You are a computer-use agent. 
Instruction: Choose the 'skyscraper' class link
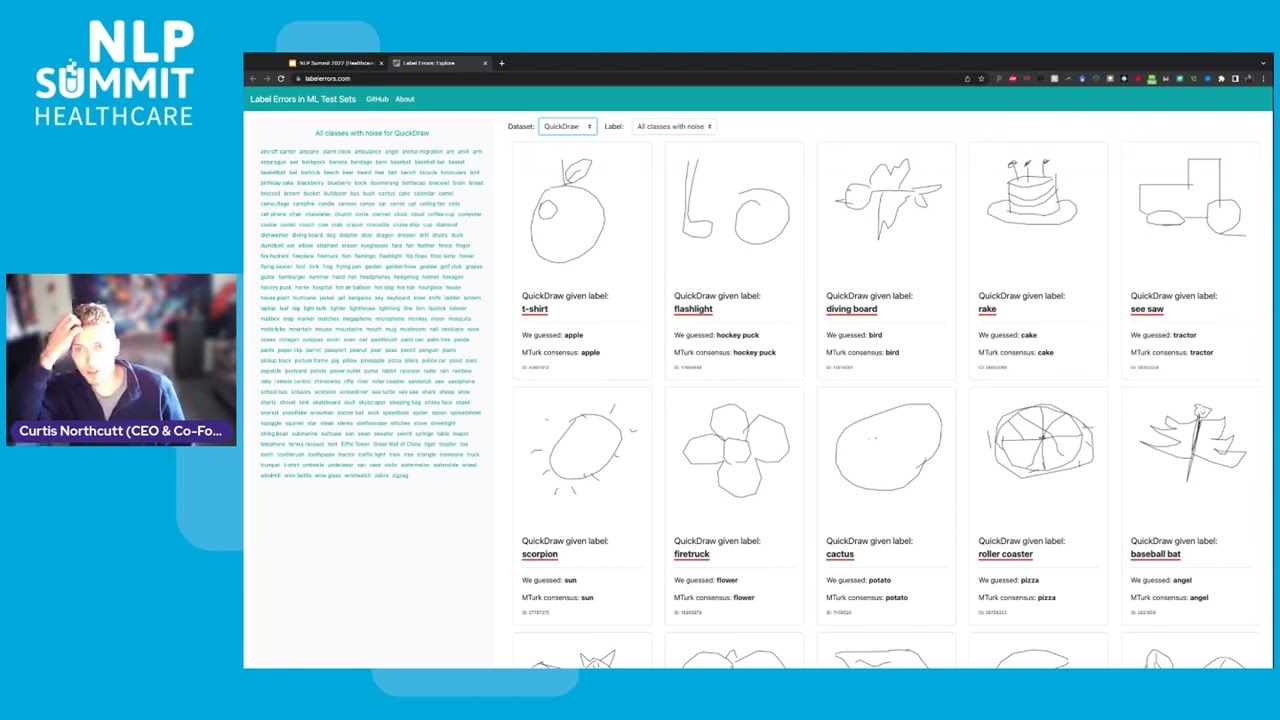tap(372, 402)
